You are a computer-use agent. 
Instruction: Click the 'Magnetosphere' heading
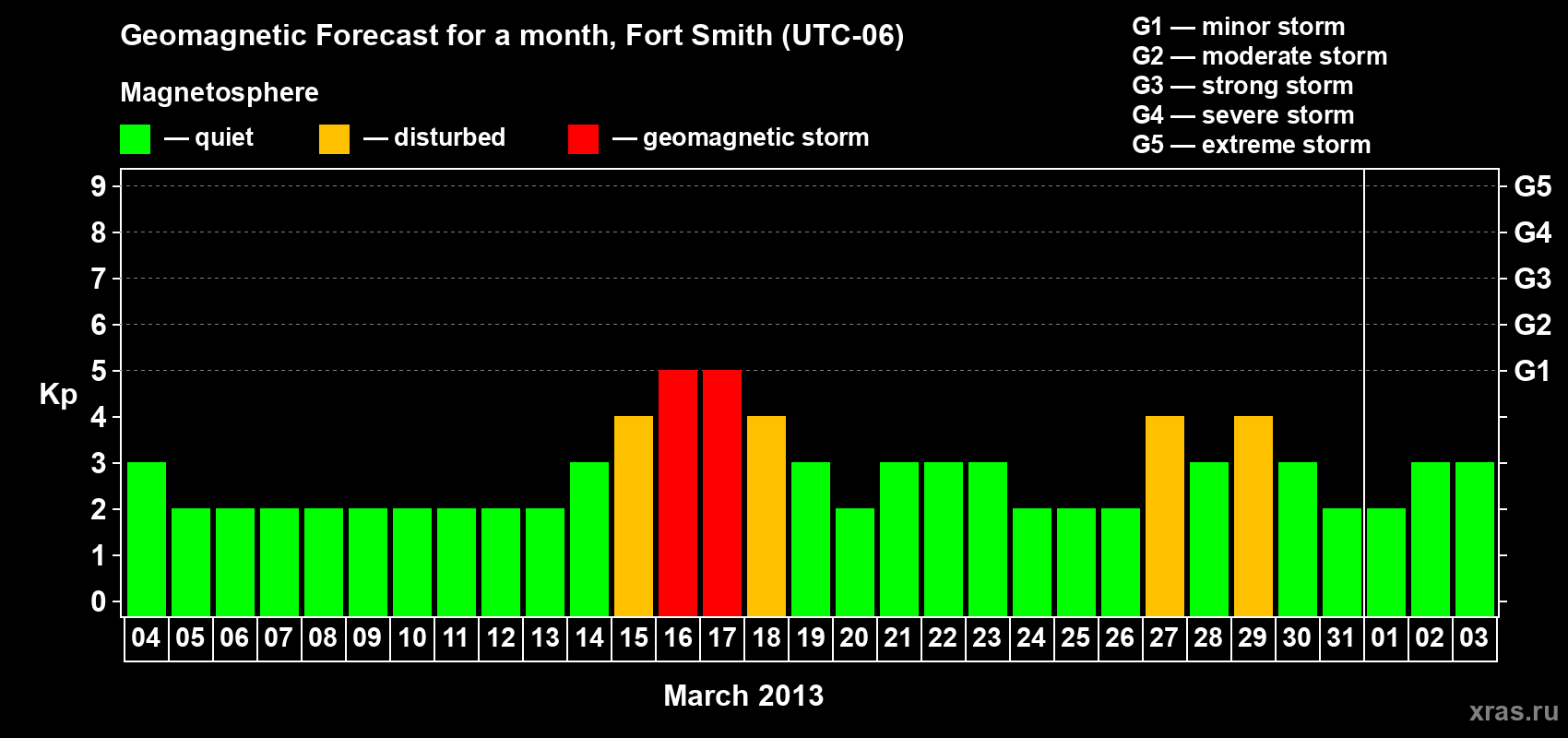point(220,92)
